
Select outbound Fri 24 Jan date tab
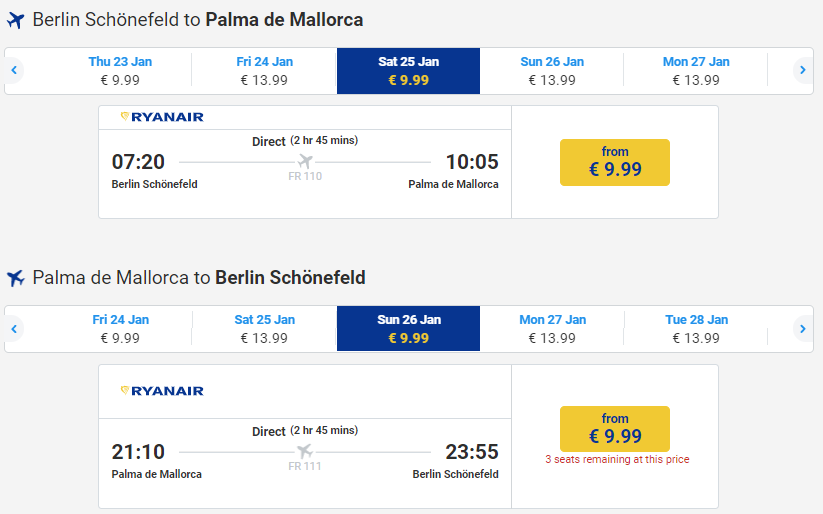pos(264,71)
